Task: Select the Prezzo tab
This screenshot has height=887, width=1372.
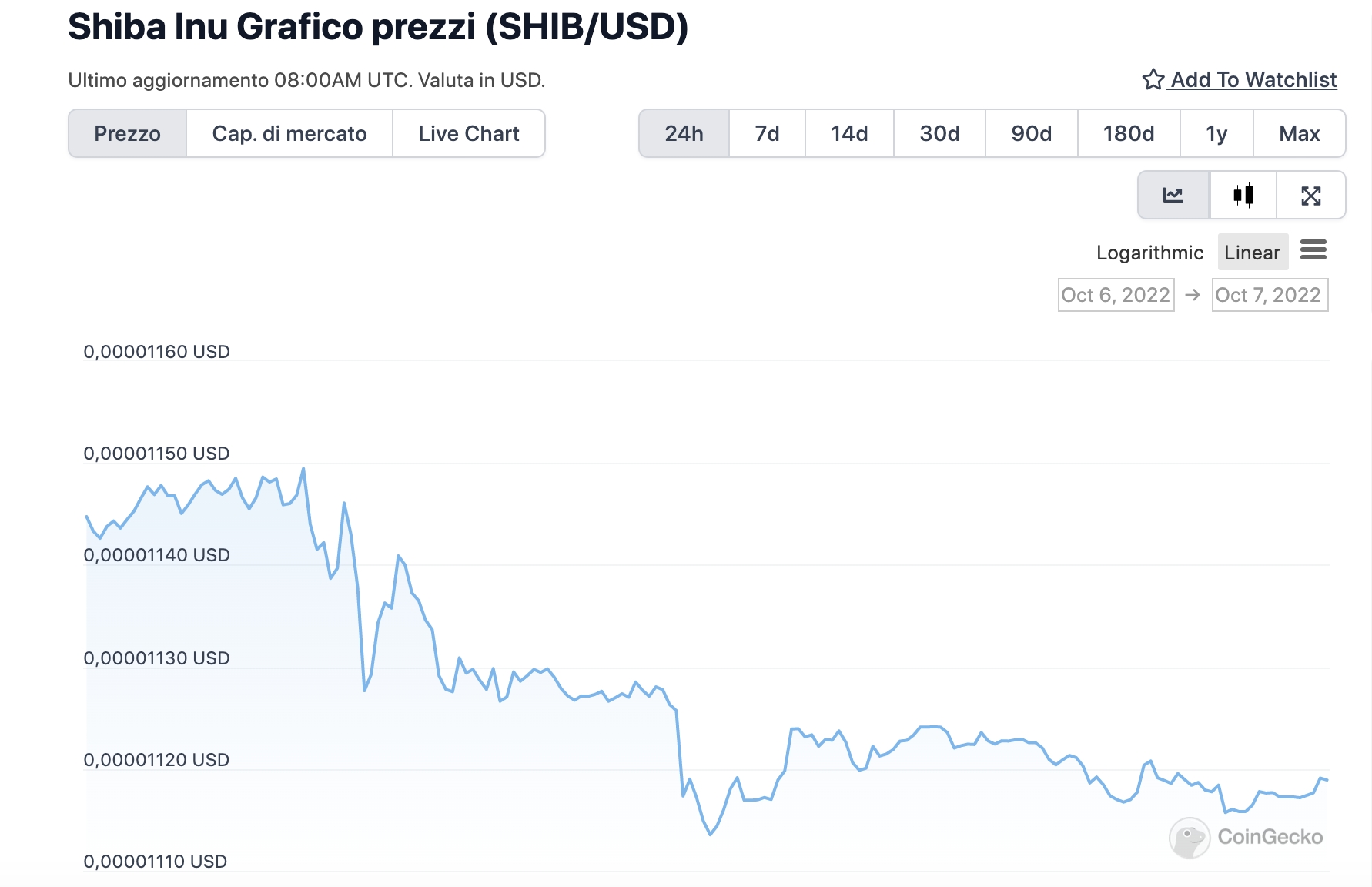Action: (128, 133)
